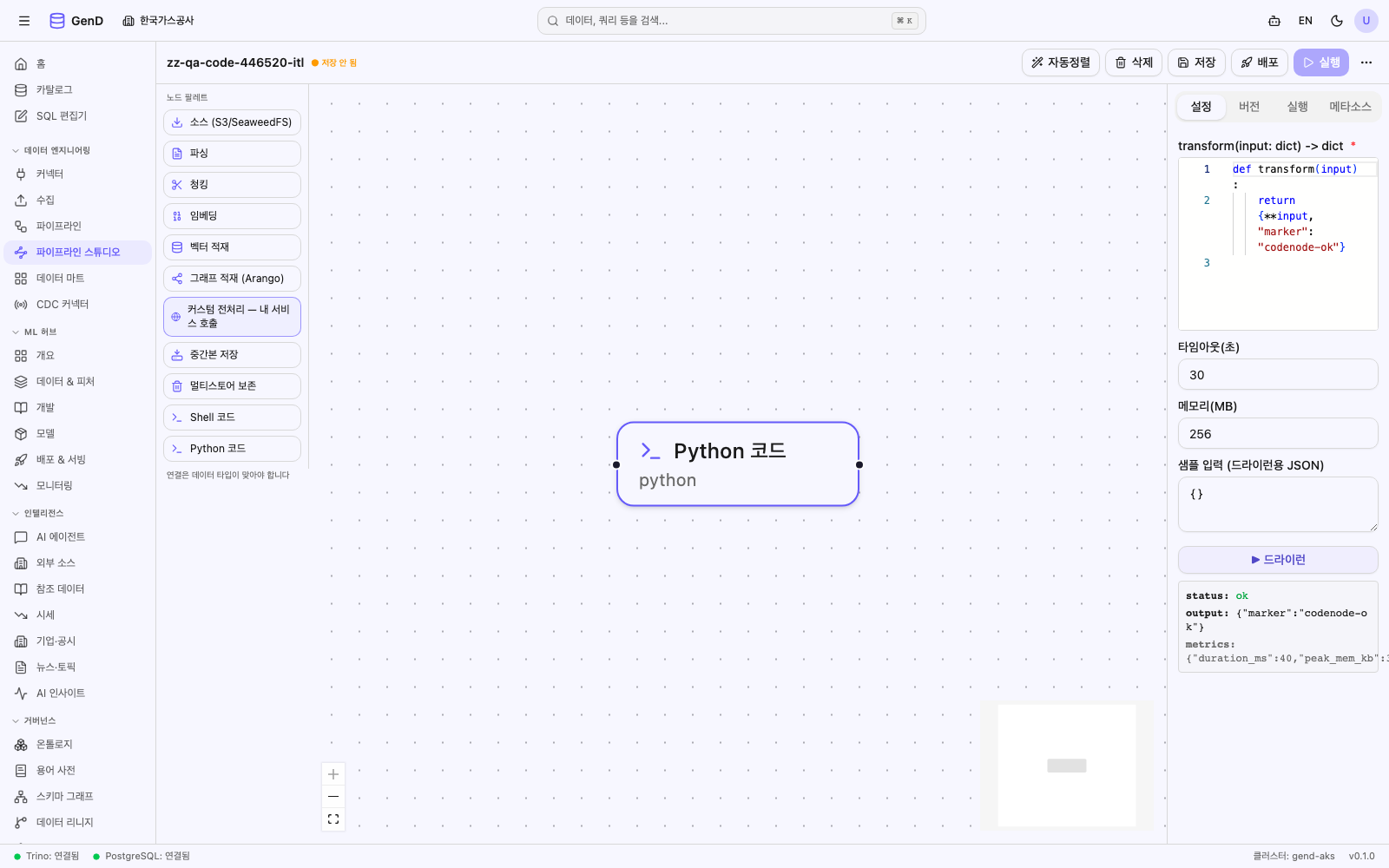The height and width of the screenshot is (868, 1389).
Task: Open the hamburger menu icon
Action: (24, 21)
